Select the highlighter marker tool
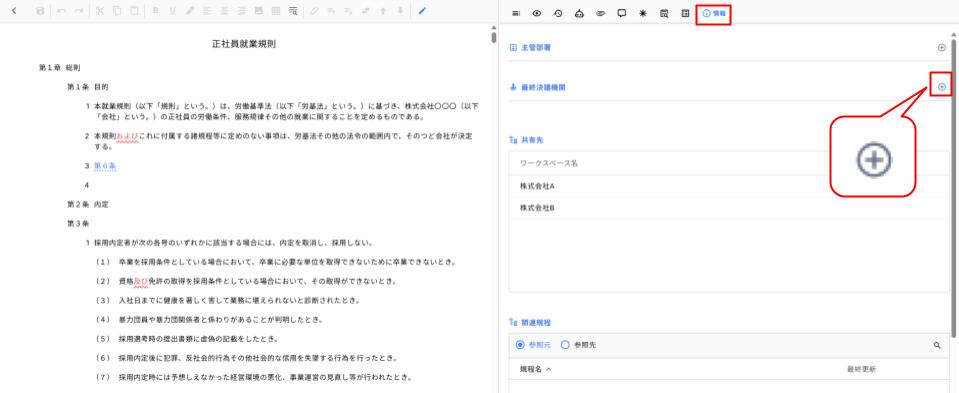 pos(190,11)
